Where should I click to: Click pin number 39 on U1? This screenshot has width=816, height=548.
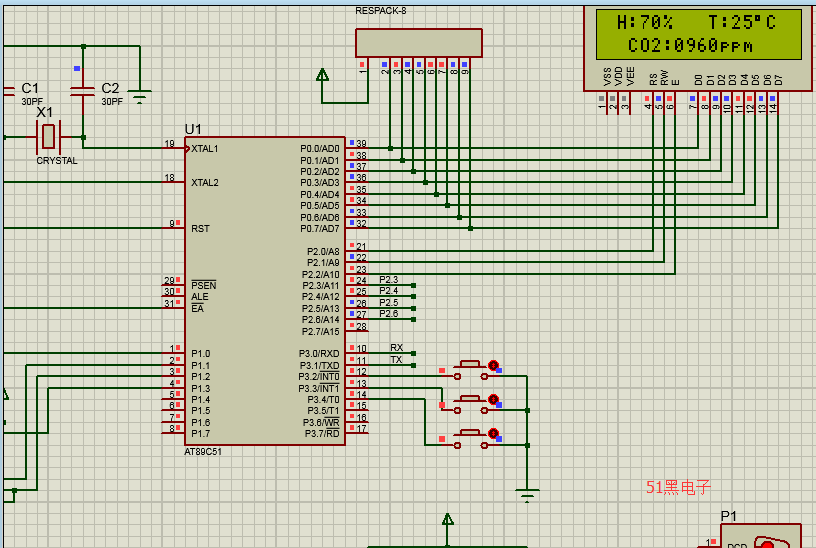pos(361,143)
